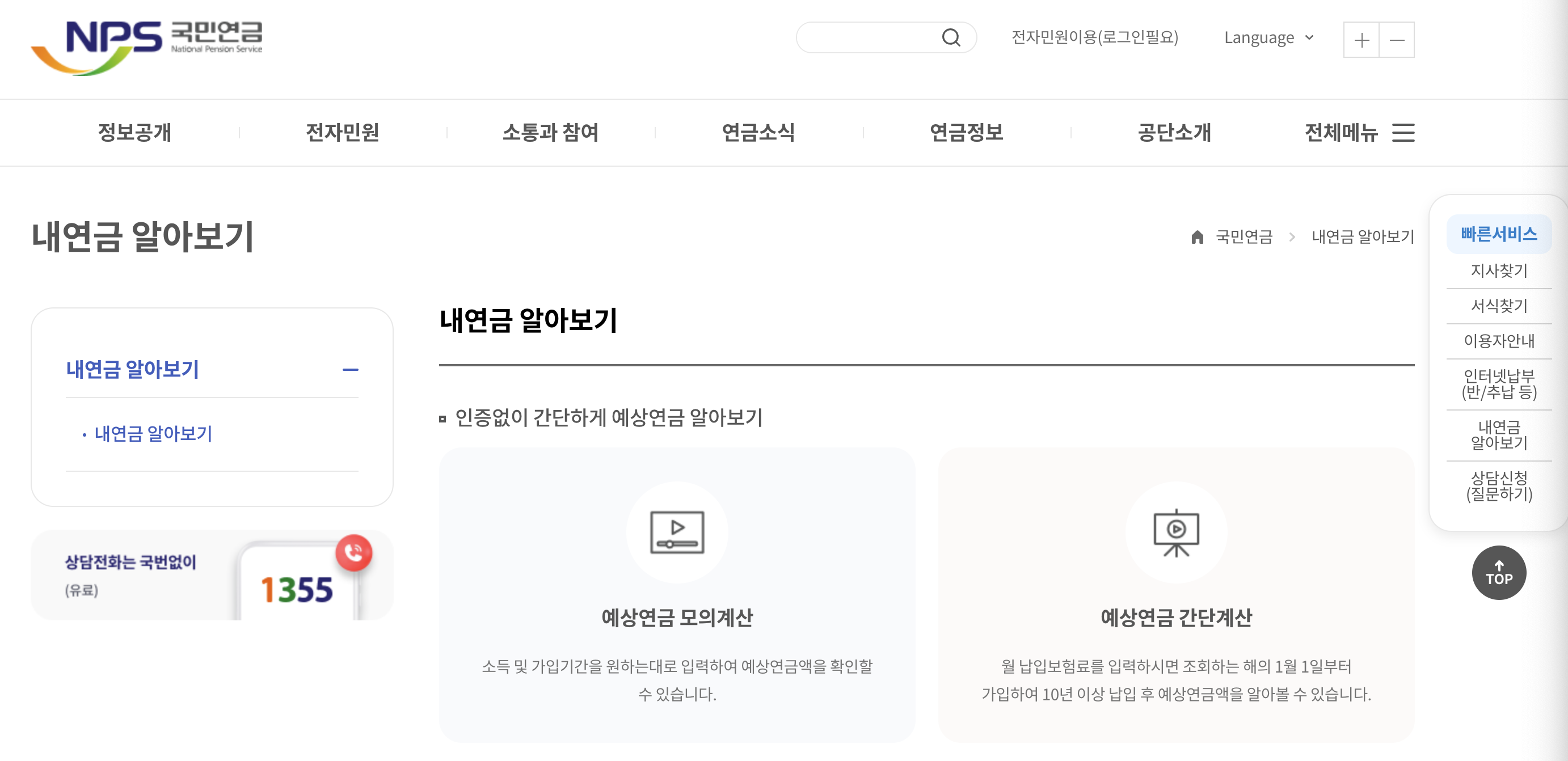This screenshot has height=761, width=1568.
Task: Click the 예상연금 간단계산 presentation icon
Action: tap(1175, 532)
